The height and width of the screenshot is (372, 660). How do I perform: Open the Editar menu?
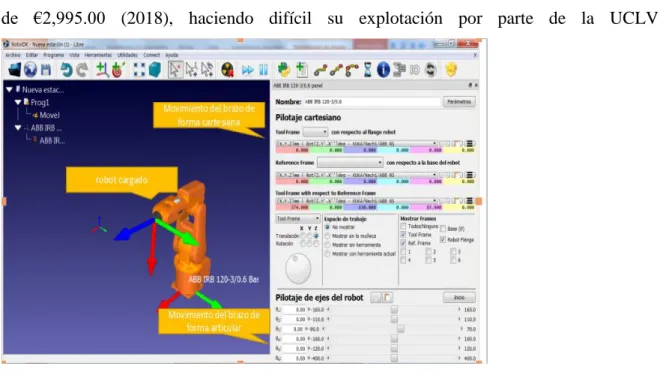(32, 55)
